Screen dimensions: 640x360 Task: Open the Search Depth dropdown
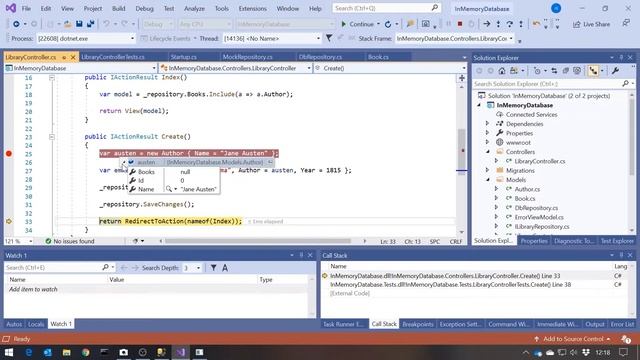199,268
